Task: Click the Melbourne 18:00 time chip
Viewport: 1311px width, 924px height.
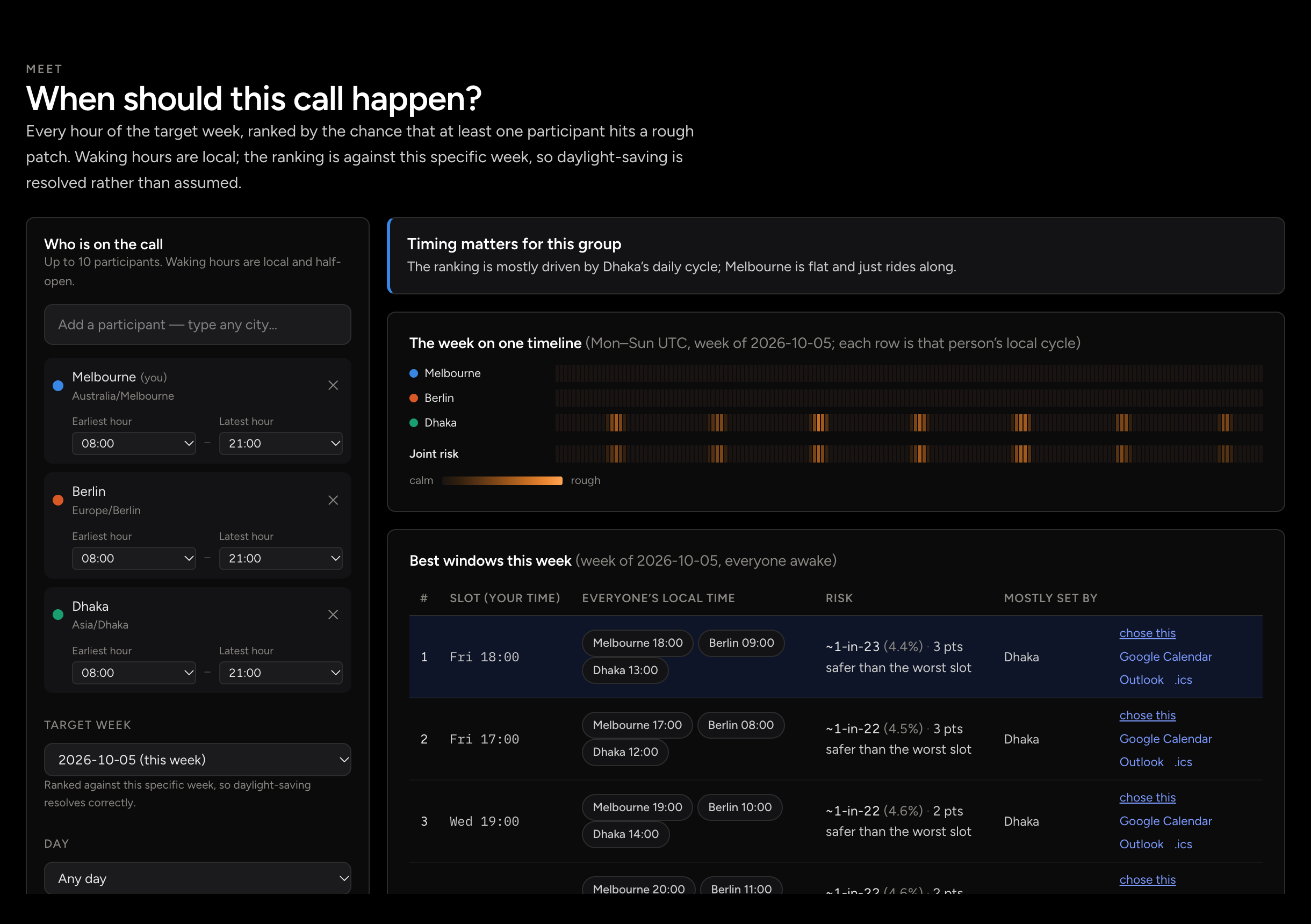Action: tap(637, 643)
